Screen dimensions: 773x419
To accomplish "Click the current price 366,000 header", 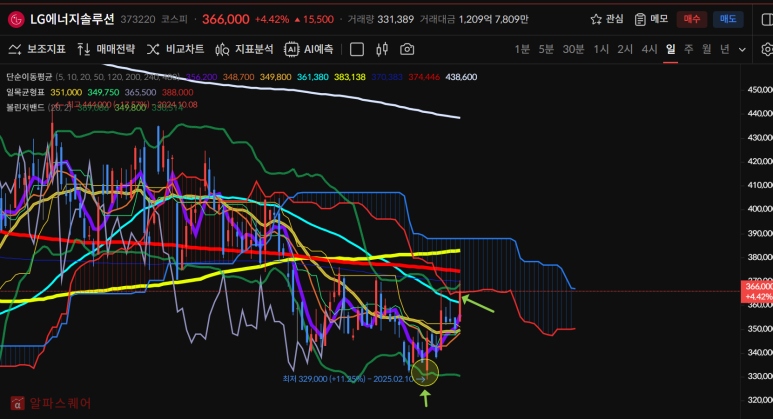I will [226, 19].
